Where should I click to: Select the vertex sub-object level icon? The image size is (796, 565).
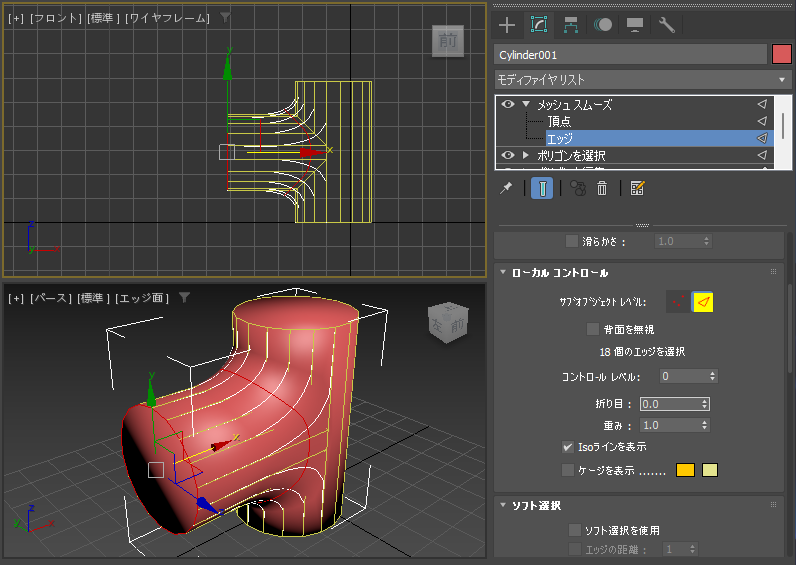tap(678, 302)
